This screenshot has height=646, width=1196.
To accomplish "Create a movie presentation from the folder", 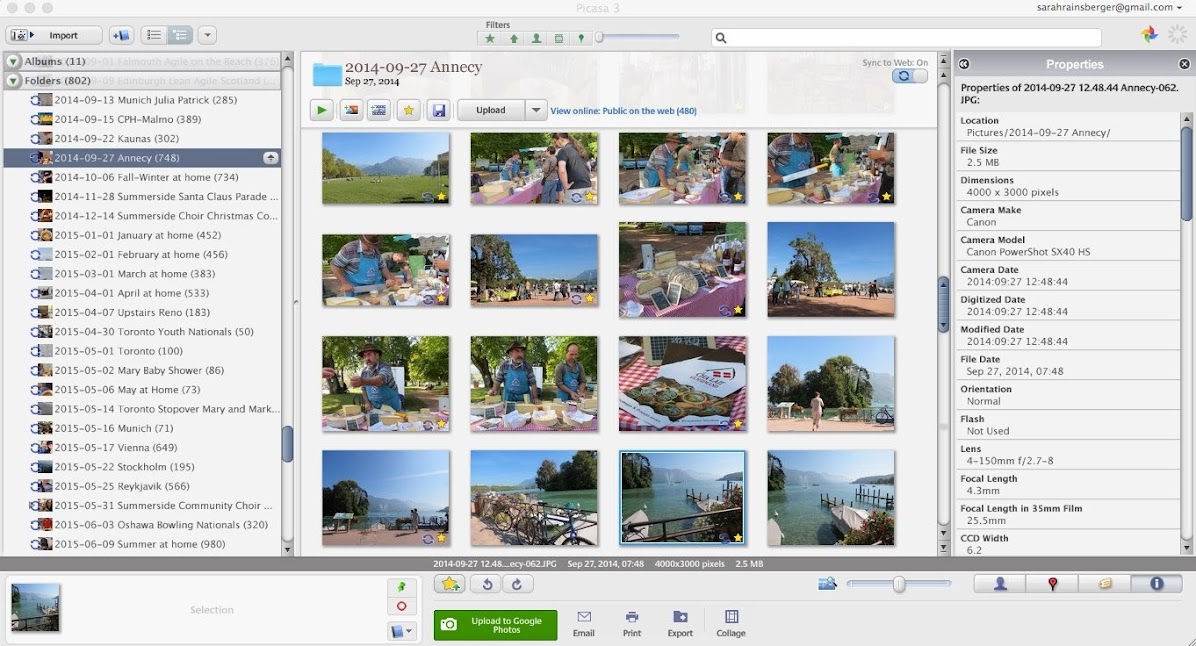I will [x=378, y=111].
